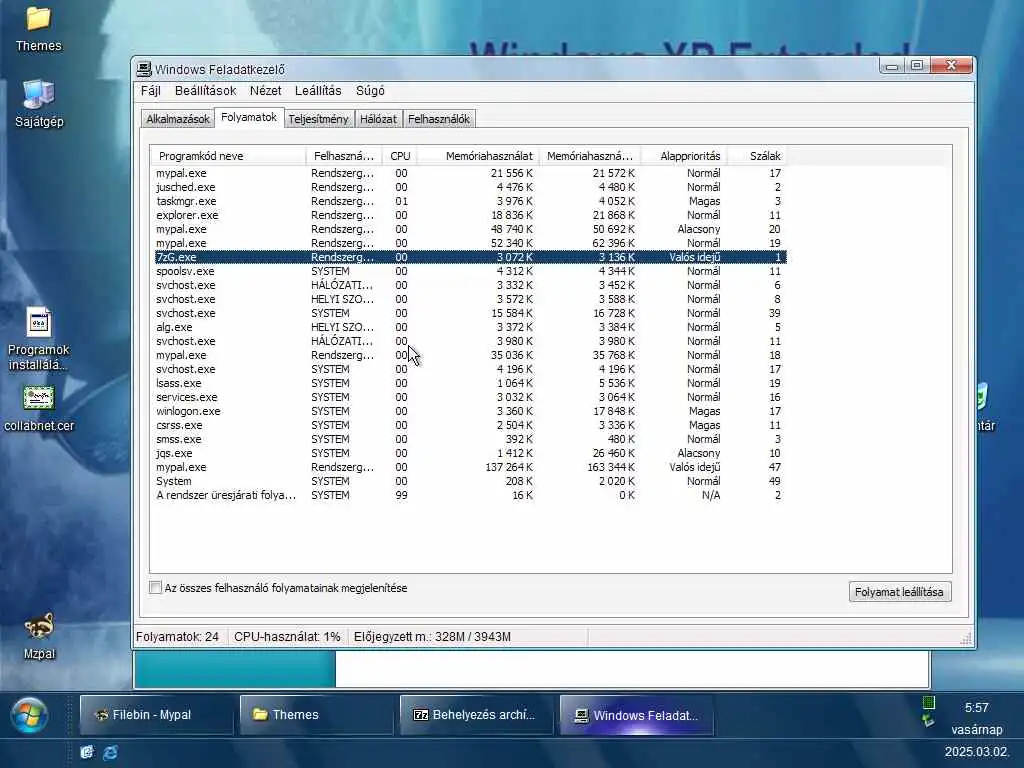Open the Nézet menu

click(265, 91)
